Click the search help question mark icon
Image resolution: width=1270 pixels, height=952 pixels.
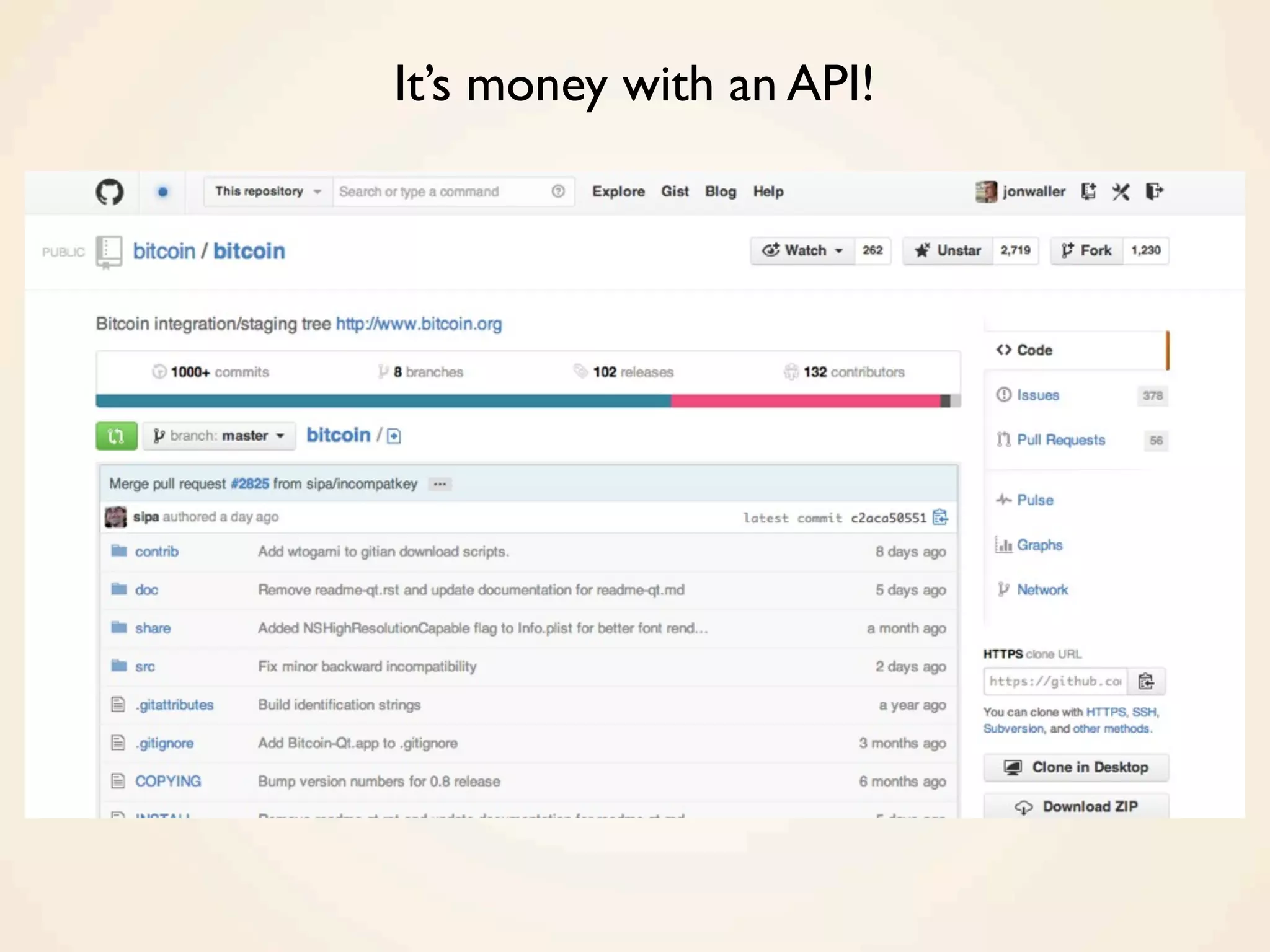tap(558, 192)
